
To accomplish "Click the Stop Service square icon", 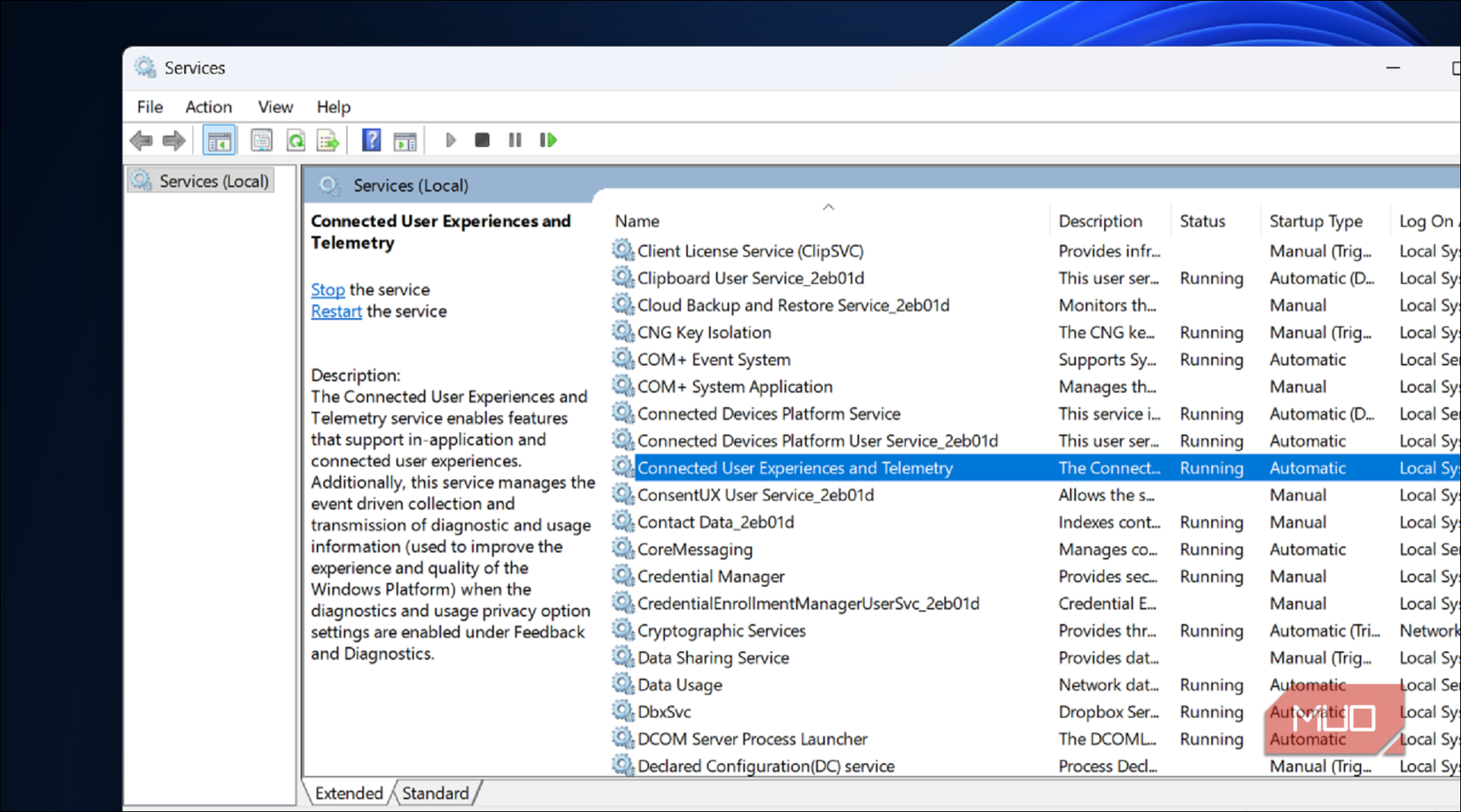I will click(482, 139).
